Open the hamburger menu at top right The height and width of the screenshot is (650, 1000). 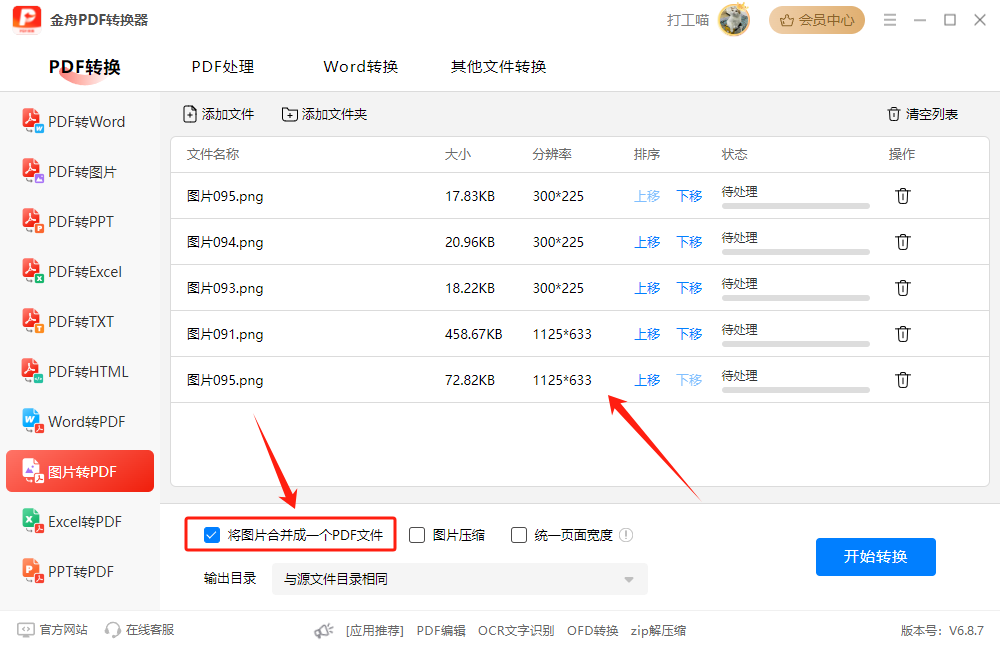tap(889, 18)
